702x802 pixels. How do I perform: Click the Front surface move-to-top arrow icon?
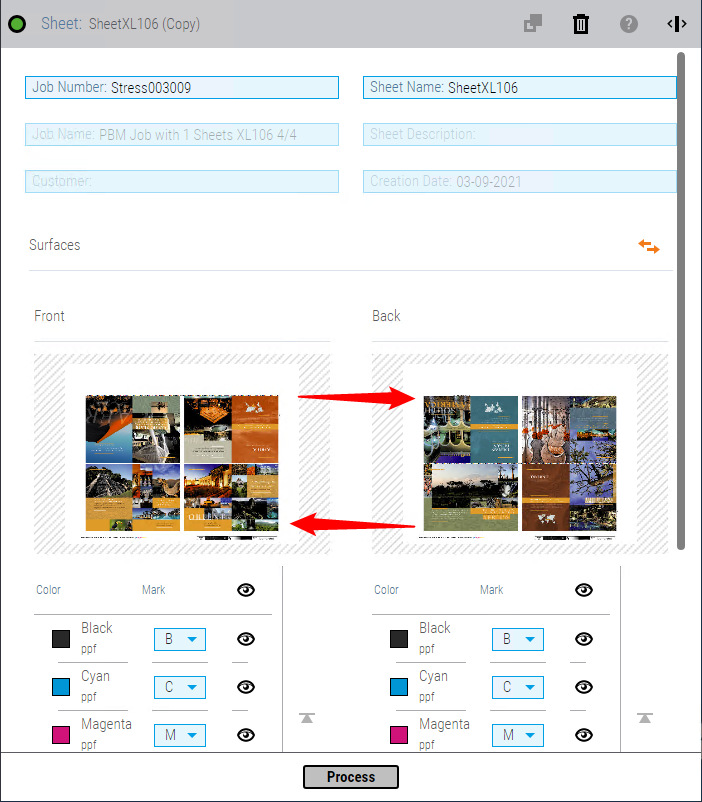pyautogui.click(x=307, y=717)
